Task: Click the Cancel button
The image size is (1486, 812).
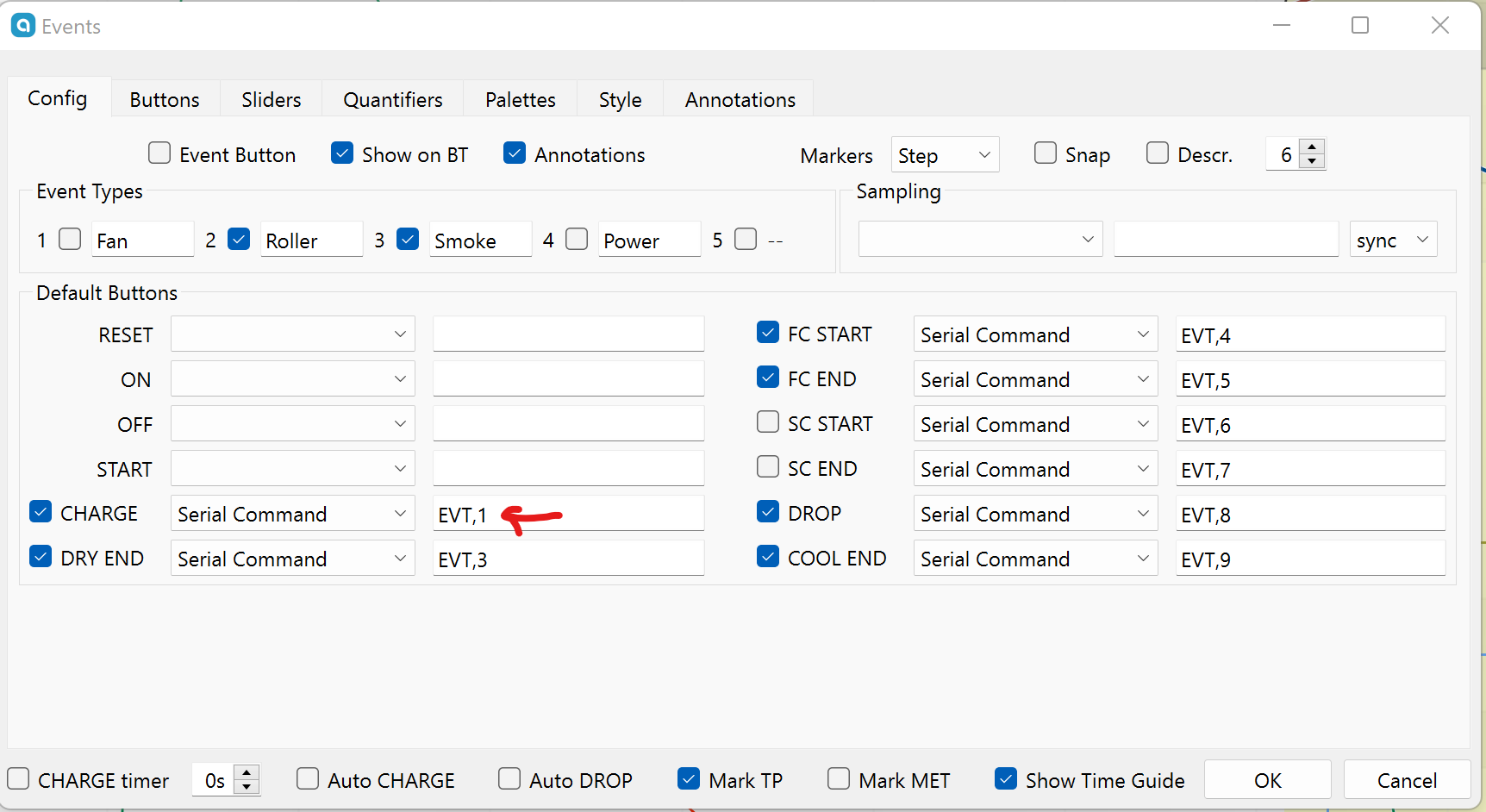Action: [1406, 780]
